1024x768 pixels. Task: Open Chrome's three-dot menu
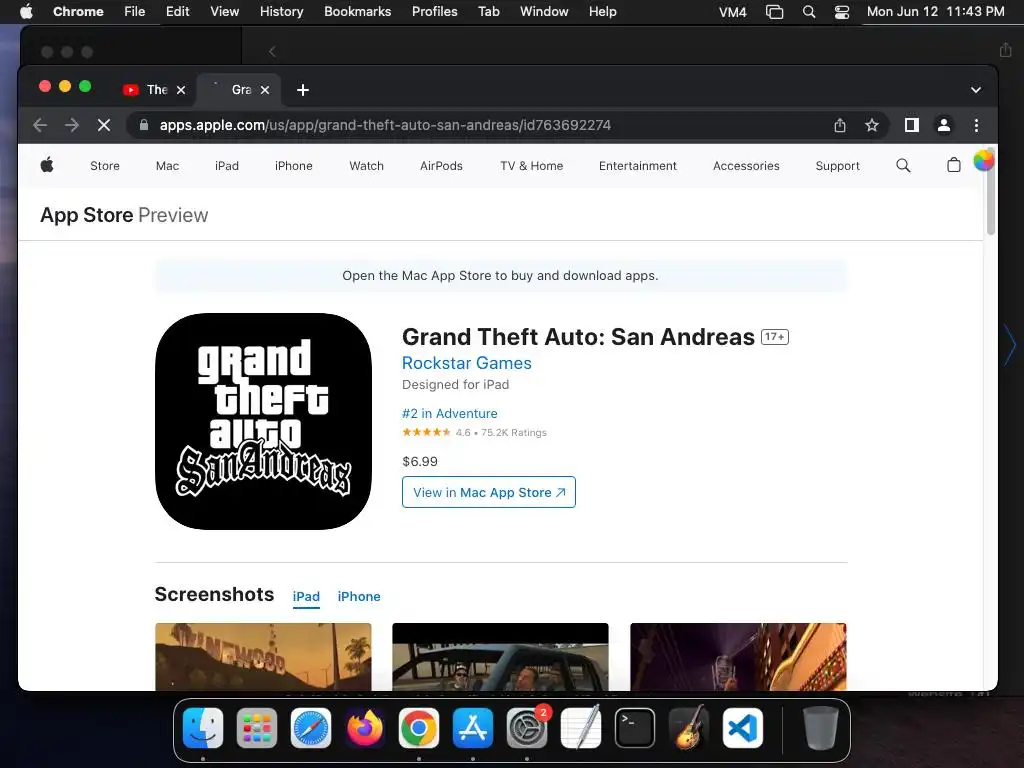(976, 125)
